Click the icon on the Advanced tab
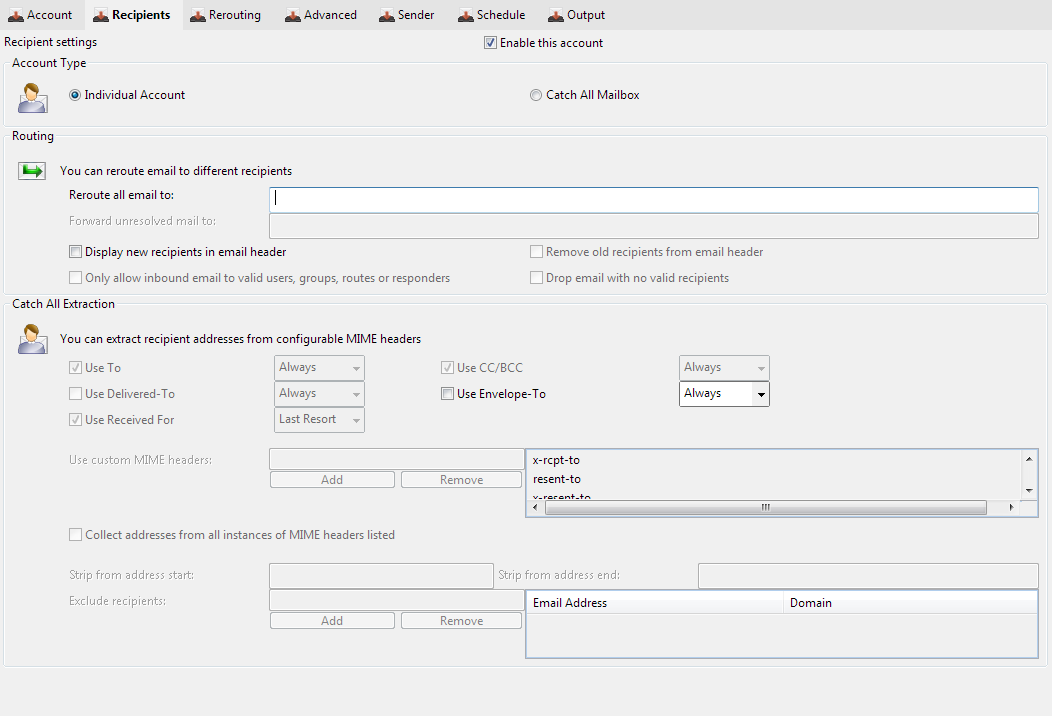1052x716 pixels. click(x=292, y=15)
